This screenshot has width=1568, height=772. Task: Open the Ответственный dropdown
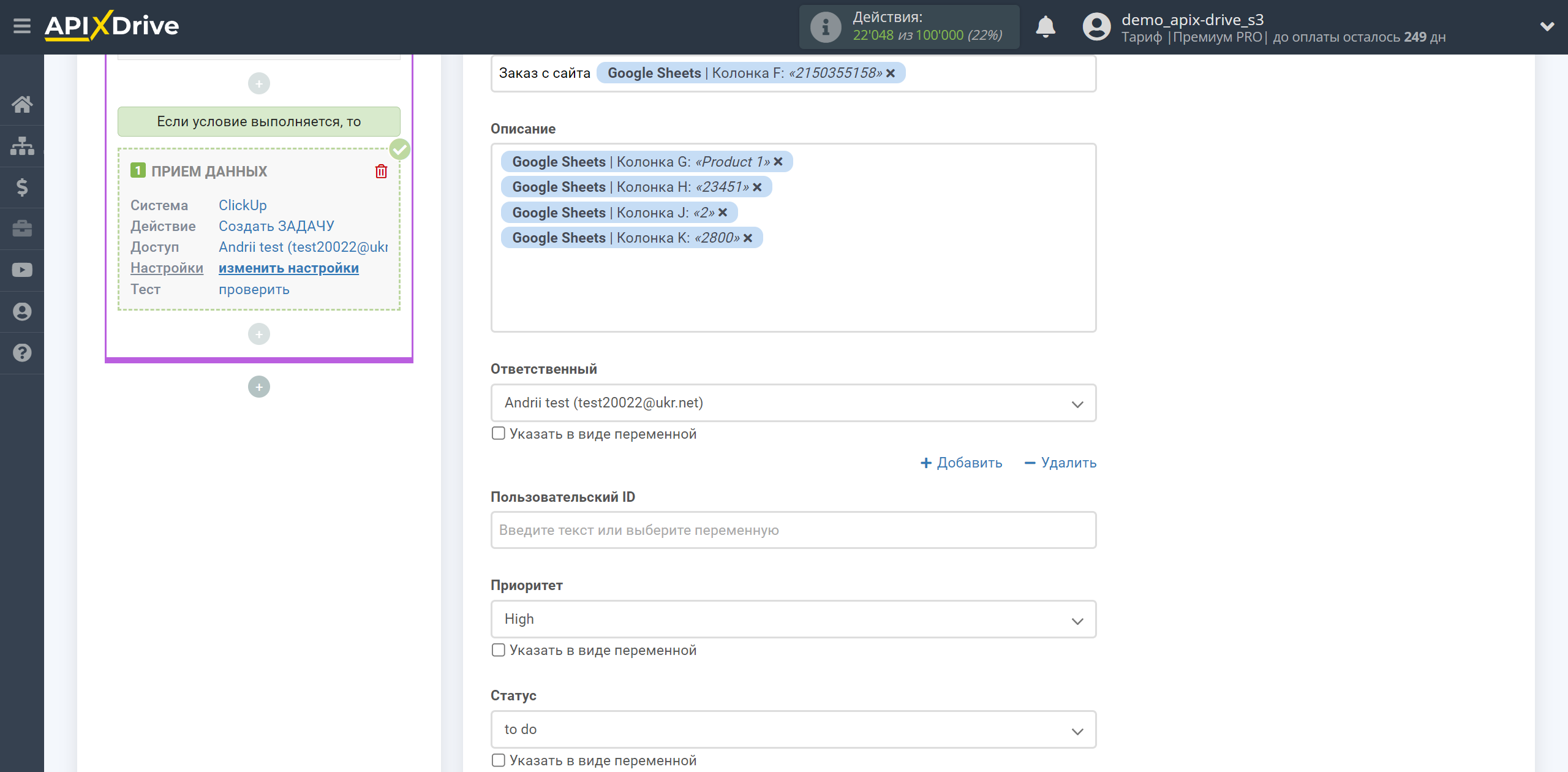(x=793, y=403)
